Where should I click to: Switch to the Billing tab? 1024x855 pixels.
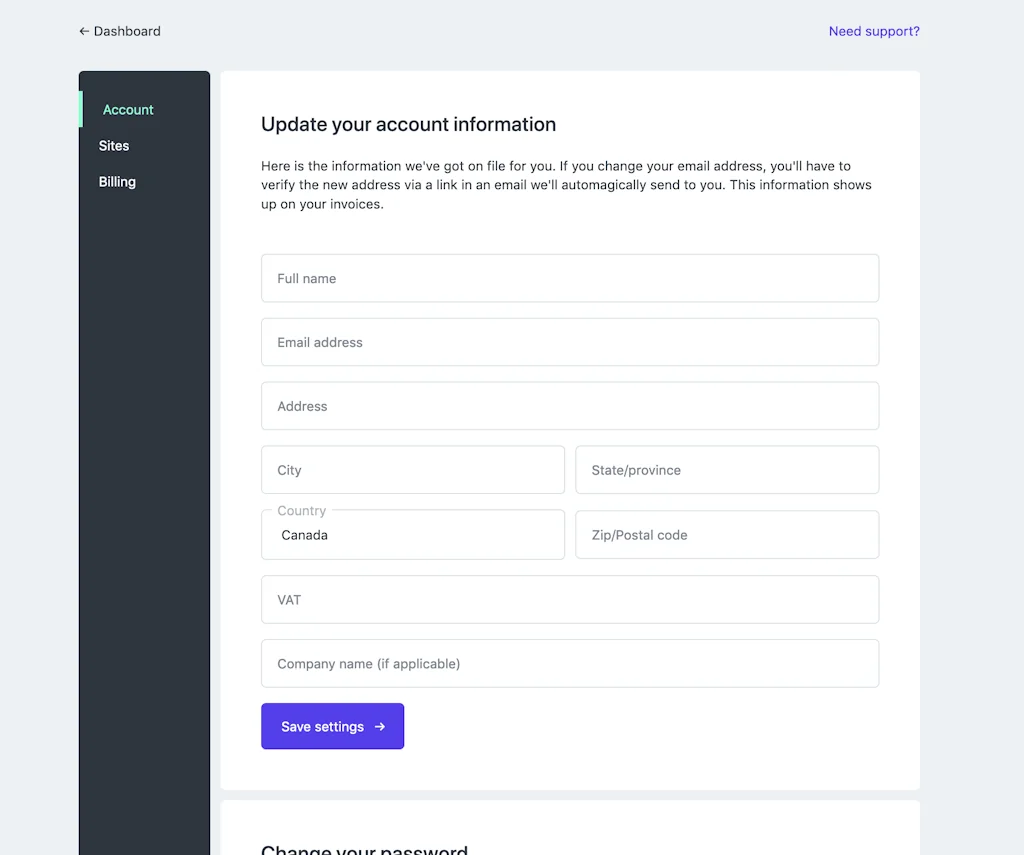point(116,181)
